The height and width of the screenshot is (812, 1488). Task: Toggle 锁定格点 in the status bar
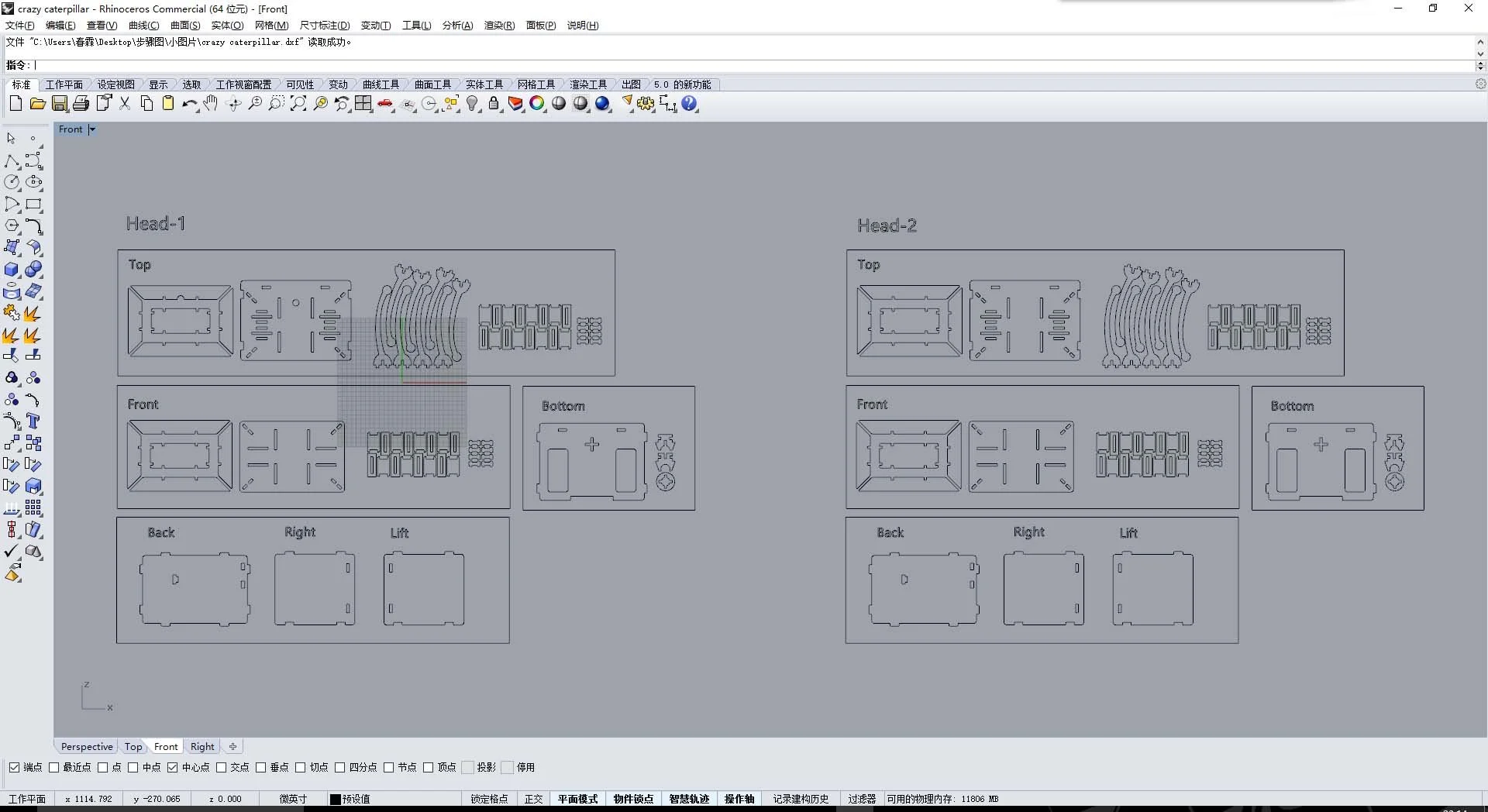[x=489, y=799]
